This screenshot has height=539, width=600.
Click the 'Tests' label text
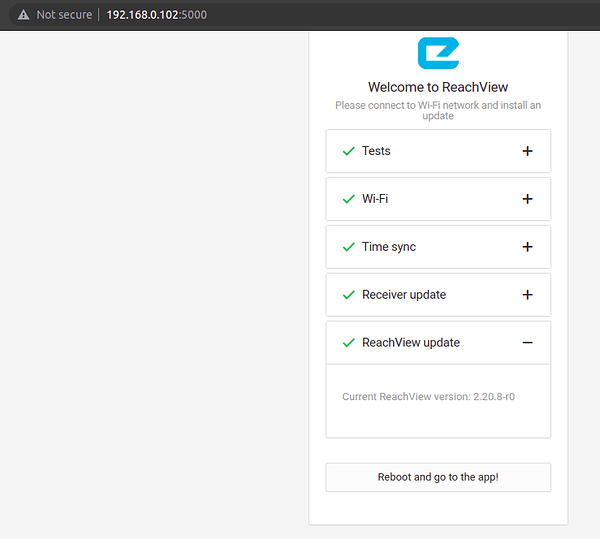coord(376,151)
